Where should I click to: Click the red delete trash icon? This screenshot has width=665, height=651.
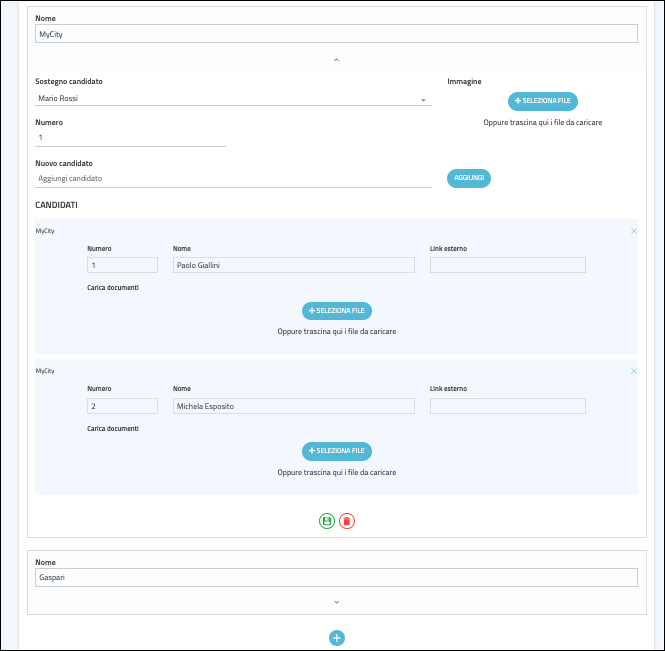346,521
